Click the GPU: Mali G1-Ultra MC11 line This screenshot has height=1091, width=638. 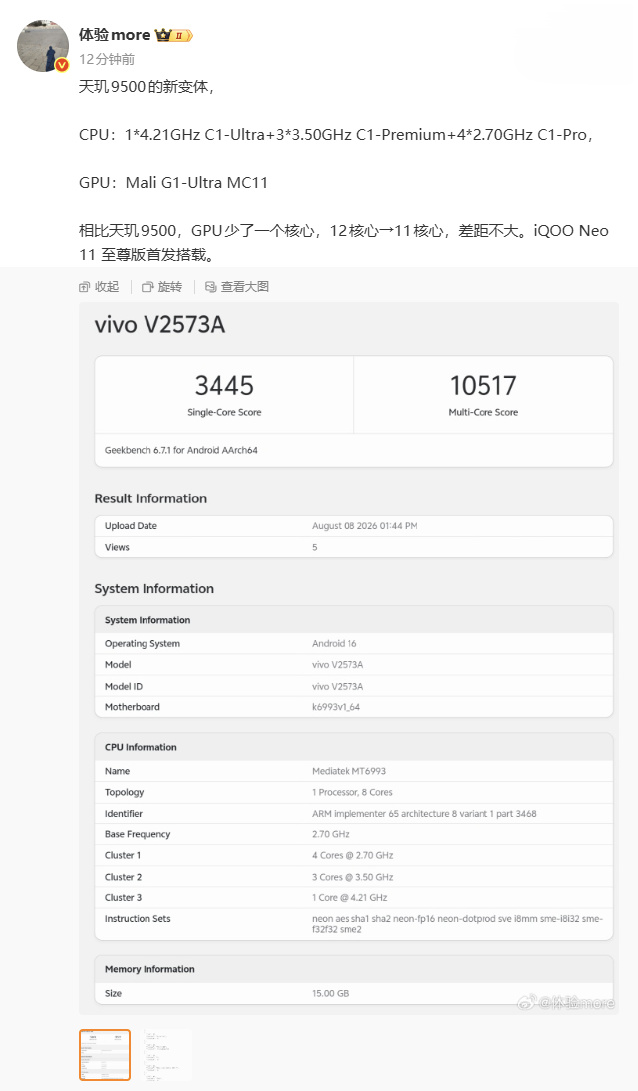(x=173, y=182)
